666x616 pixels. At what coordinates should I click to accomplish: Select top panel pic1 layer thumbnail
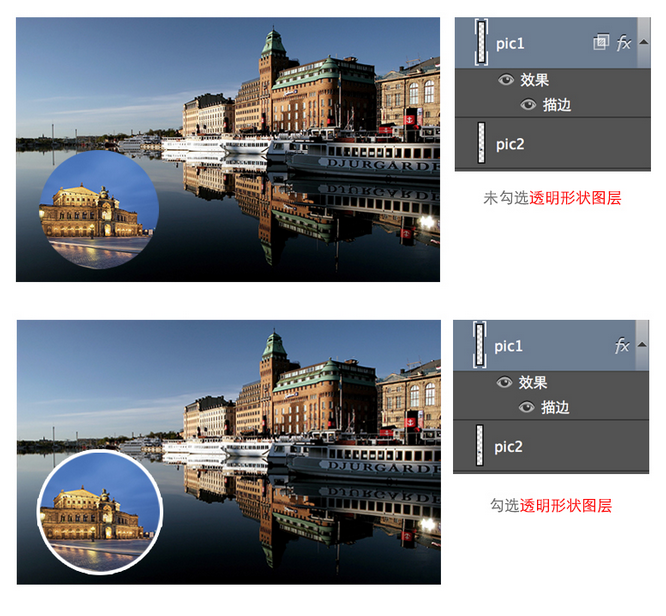481,42
